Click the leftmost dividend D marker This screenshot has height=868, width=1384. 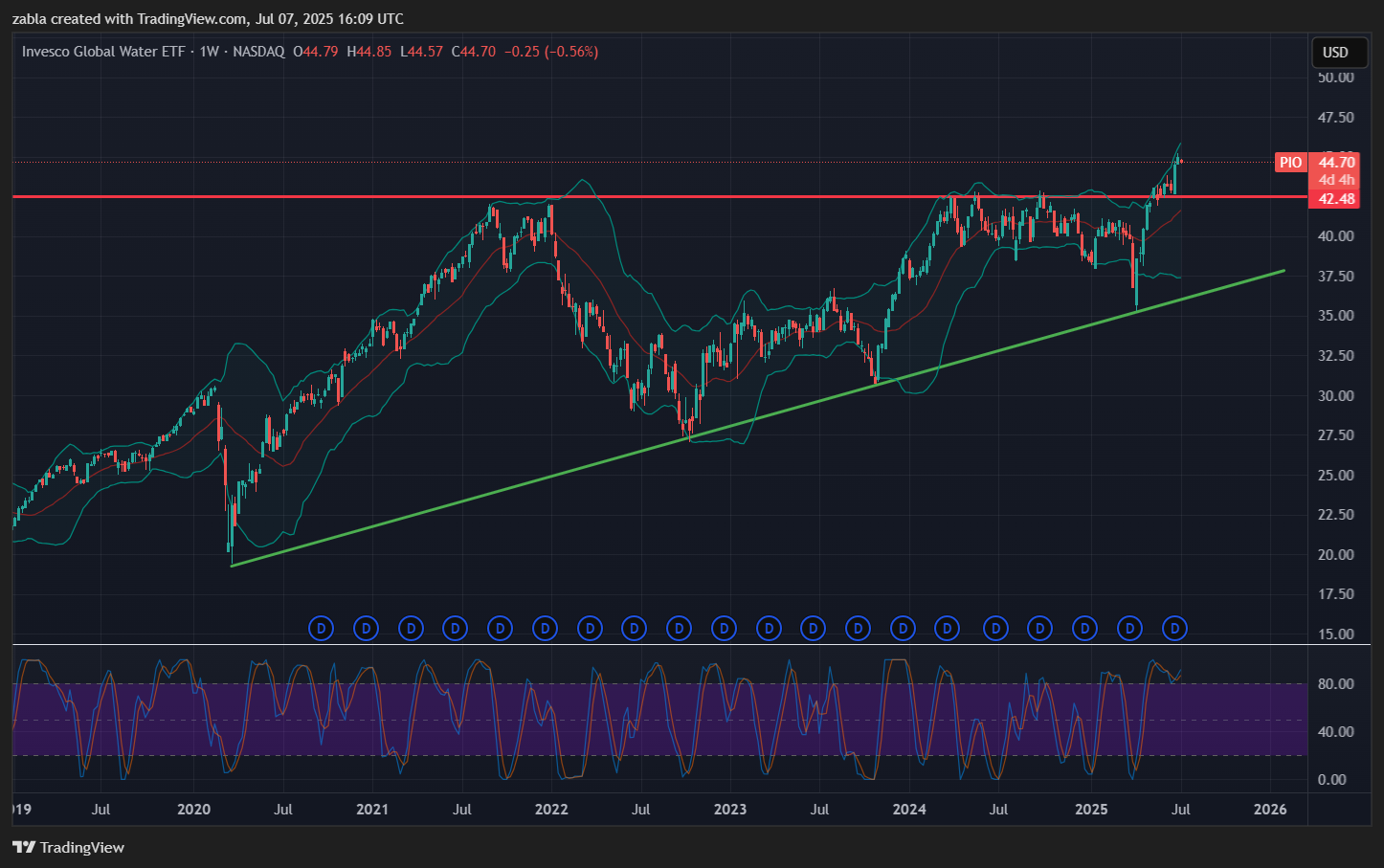322,629
